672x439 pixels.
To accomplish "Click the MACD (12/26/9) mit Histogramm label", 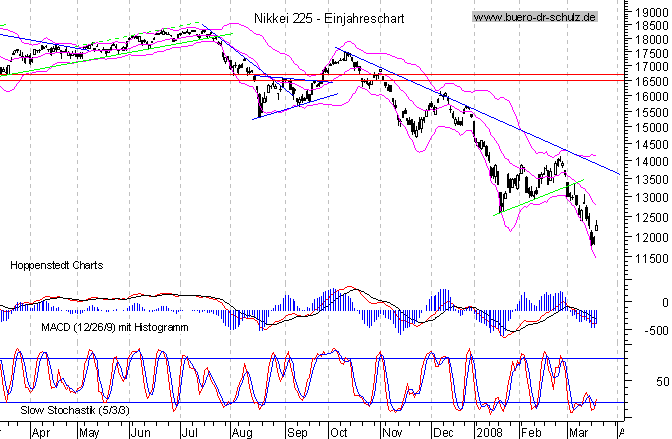I will (114, 328).
